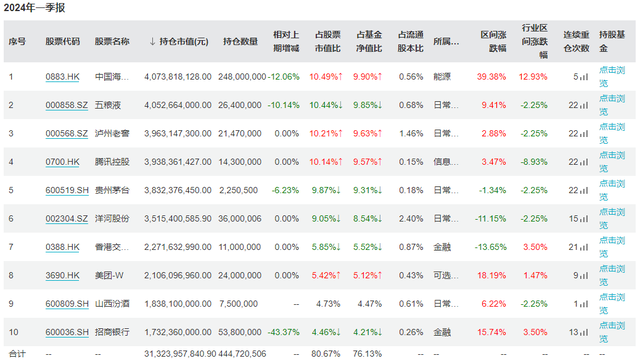Click 点击浏览 link for 香港交易所 row
This screenshot has width=640, height=361.
[612, 247]
